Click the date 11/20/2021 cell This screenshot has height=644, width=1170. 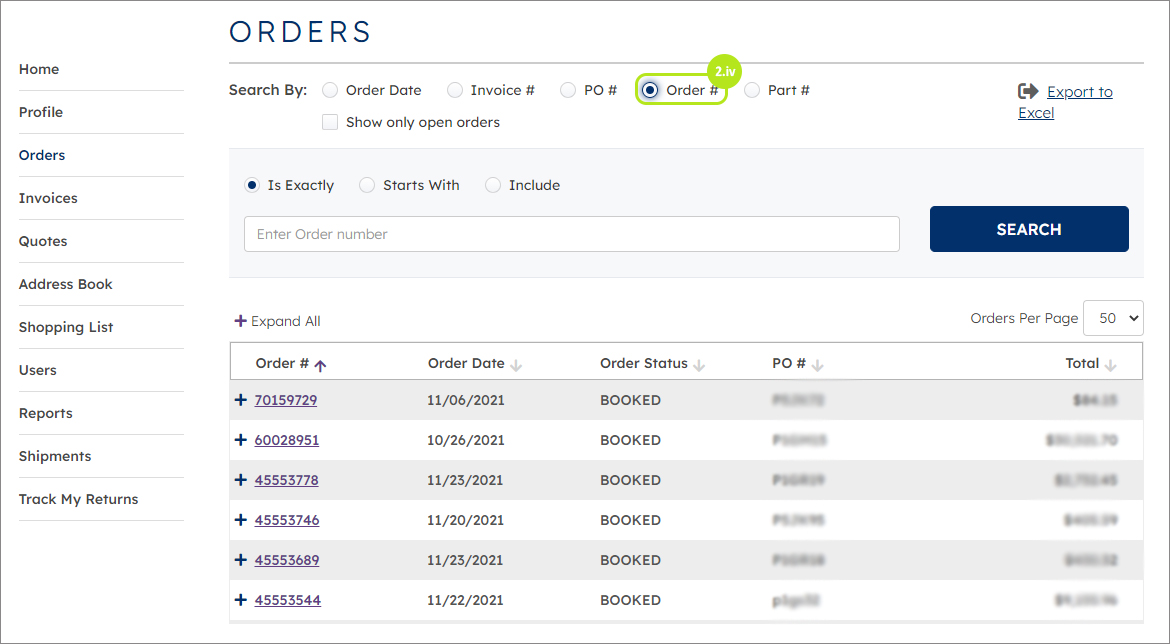pos(465,520)
